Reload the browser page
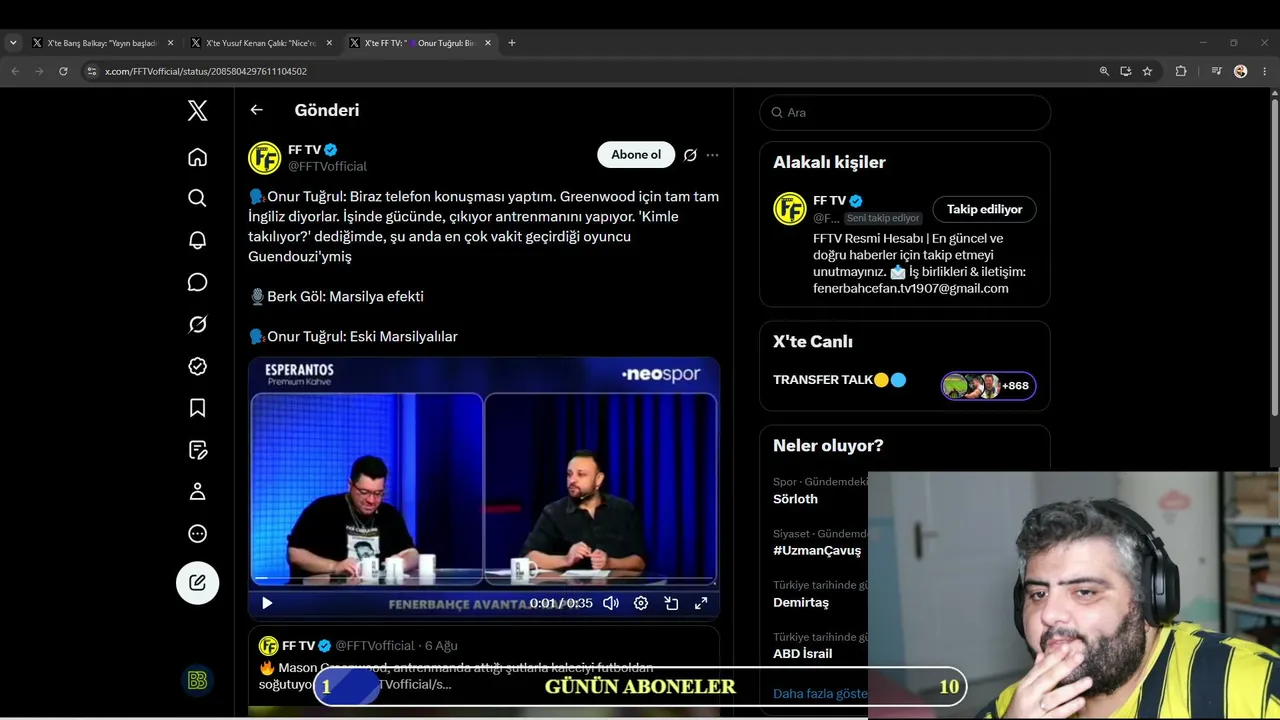Screen dimensions: 1280x720 tap(63, 71)
